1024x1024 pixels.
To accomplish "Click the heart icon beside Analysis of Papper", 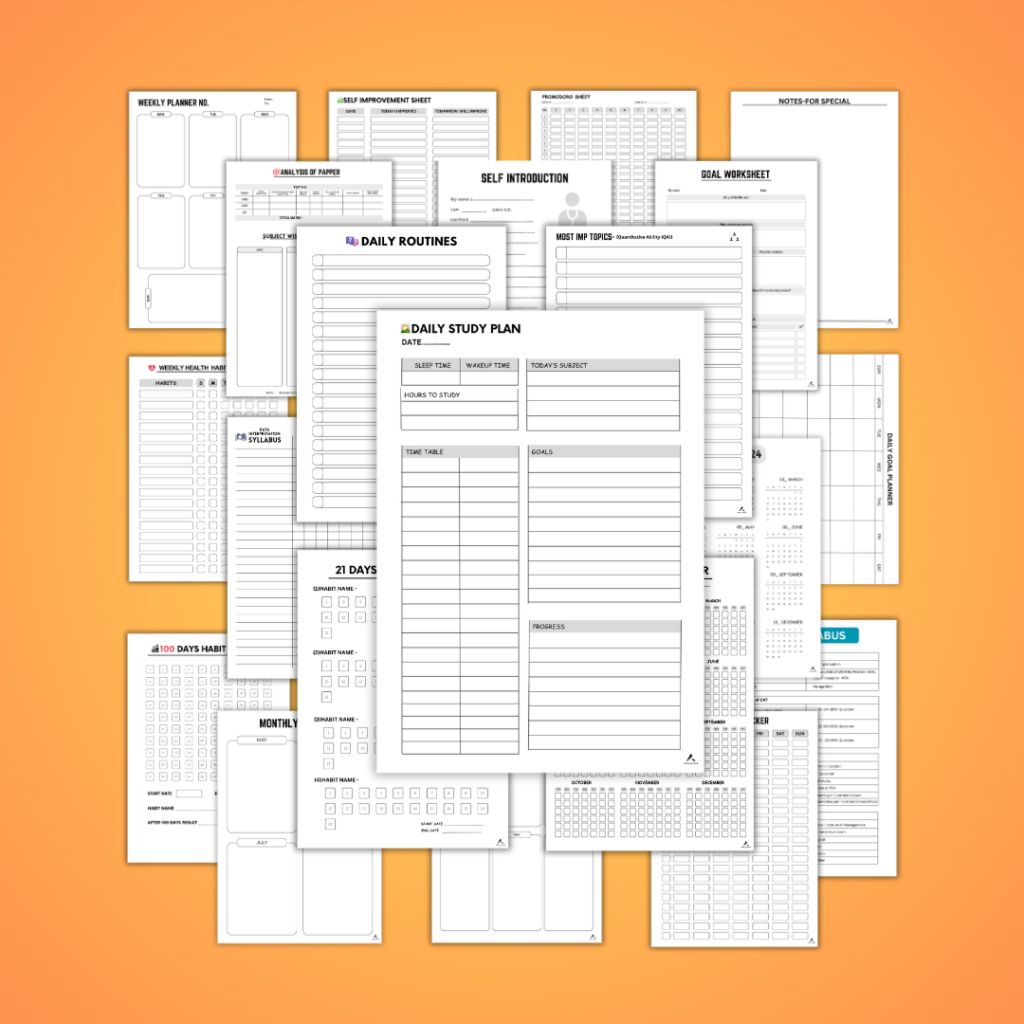I will coord(275,172).
